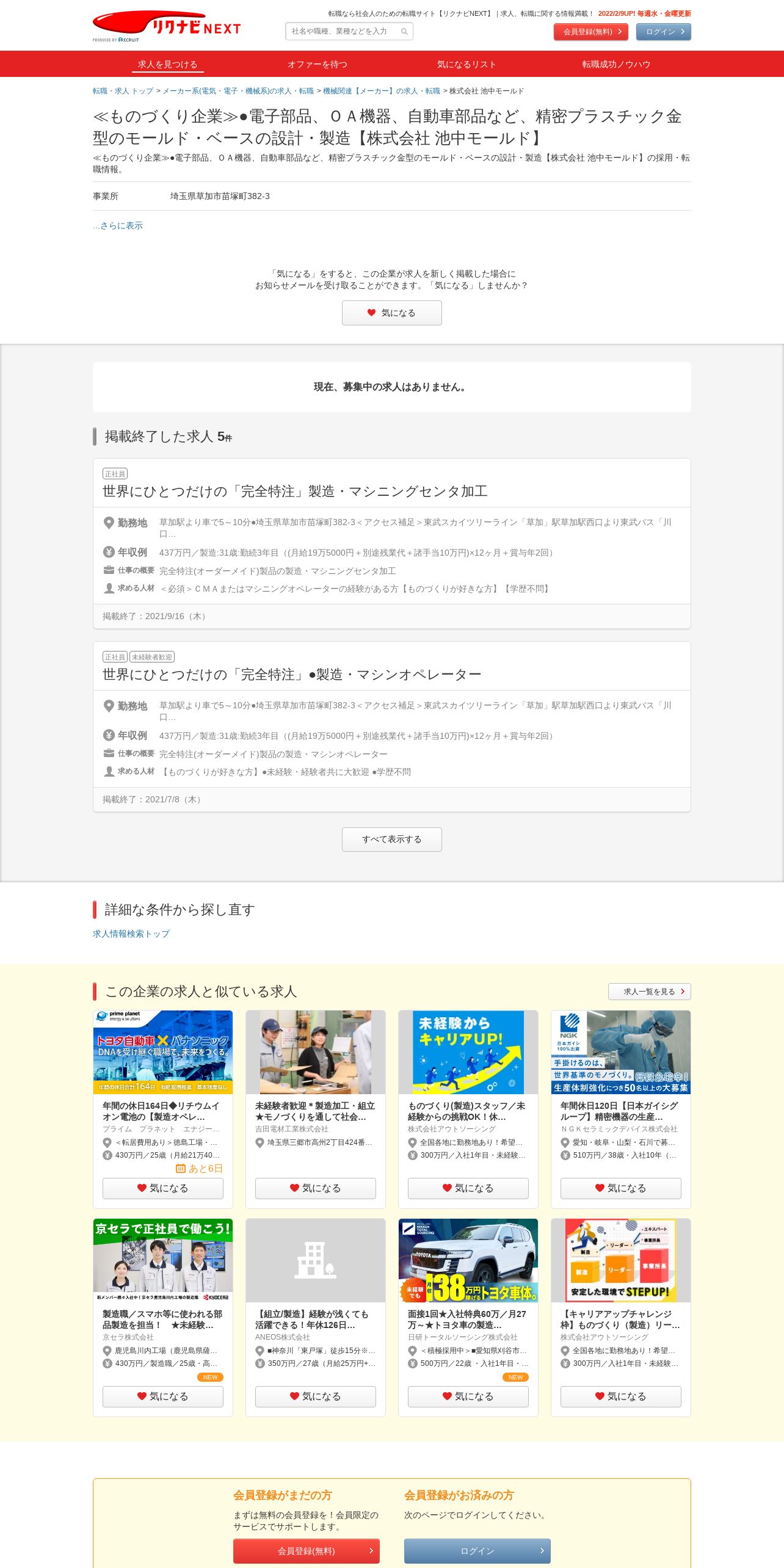
Task: Click 求人一覧を見る button
Action: [x=650, y=992]
